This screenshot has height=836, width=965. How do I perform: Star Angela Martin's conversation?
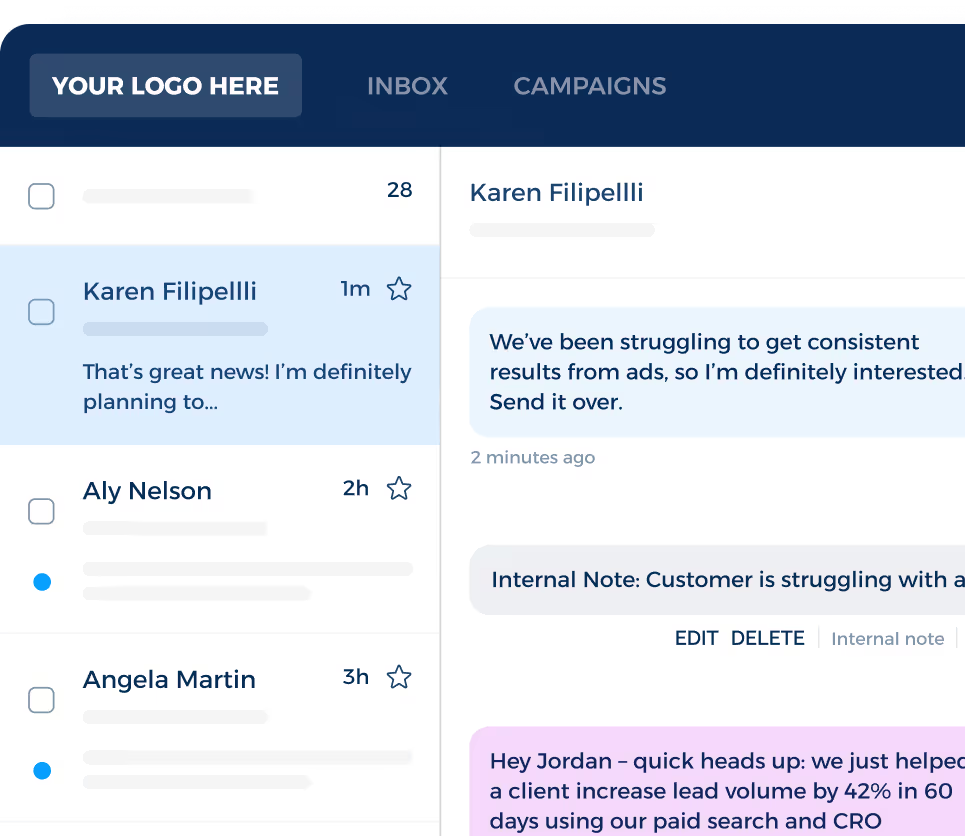(x=398, y=677)
